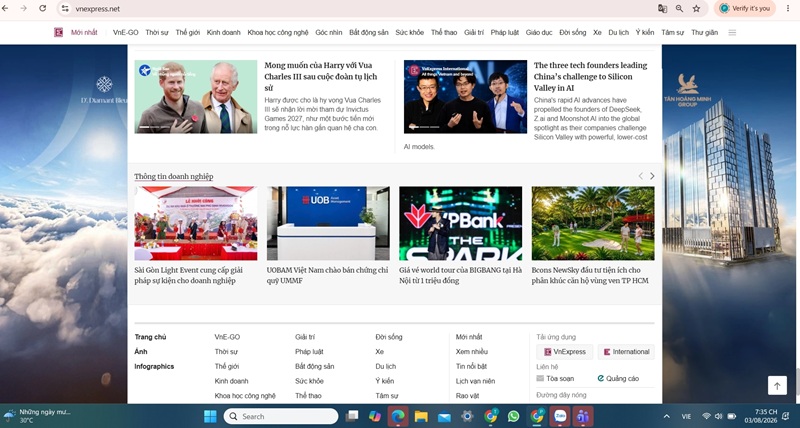Open Windows Start menu
Screen dimensions: 800x428
210,416
